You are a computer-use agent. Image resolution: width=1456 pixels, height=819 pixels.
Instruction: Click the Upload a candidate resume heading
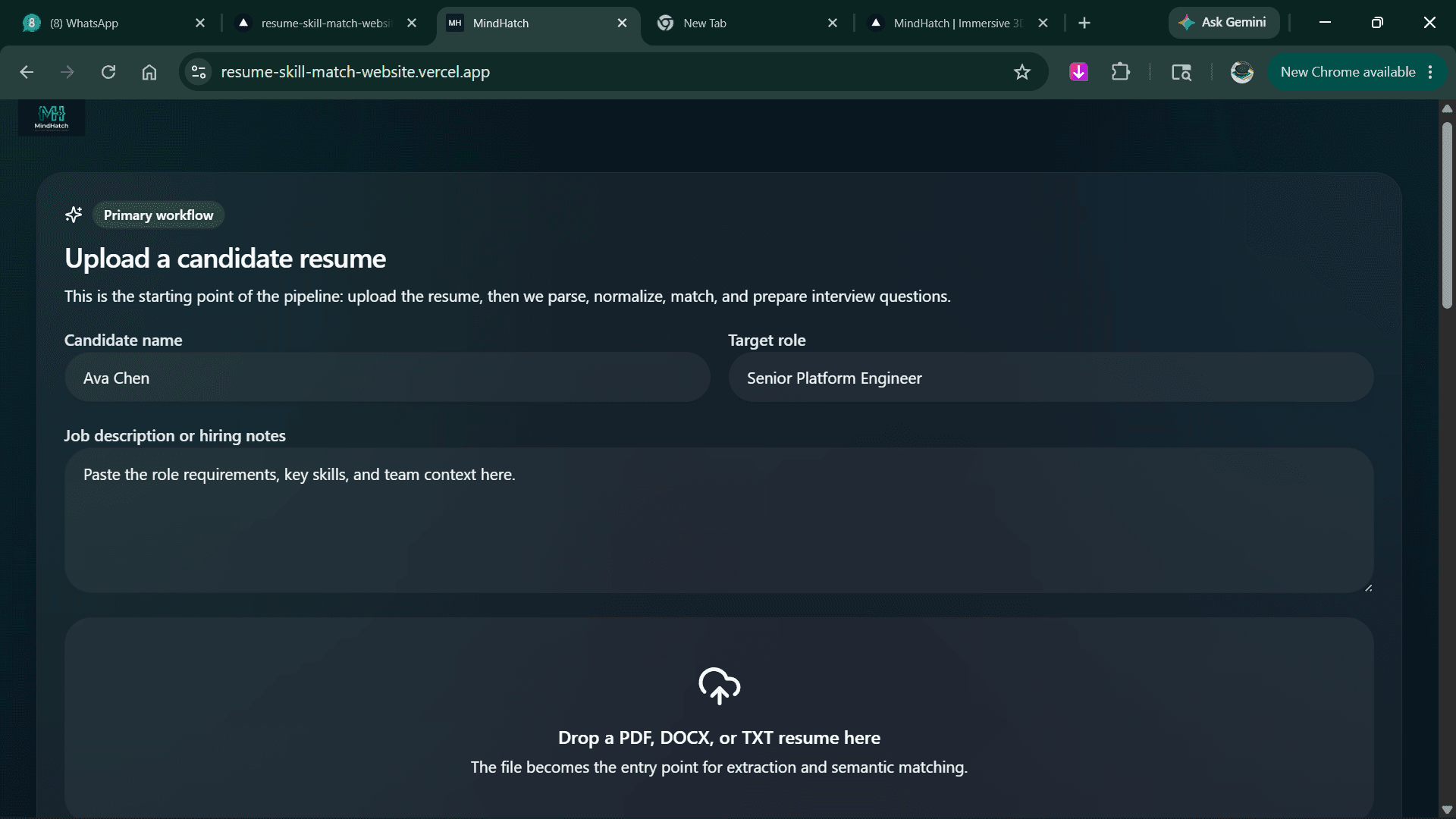[x=225, y=259]
